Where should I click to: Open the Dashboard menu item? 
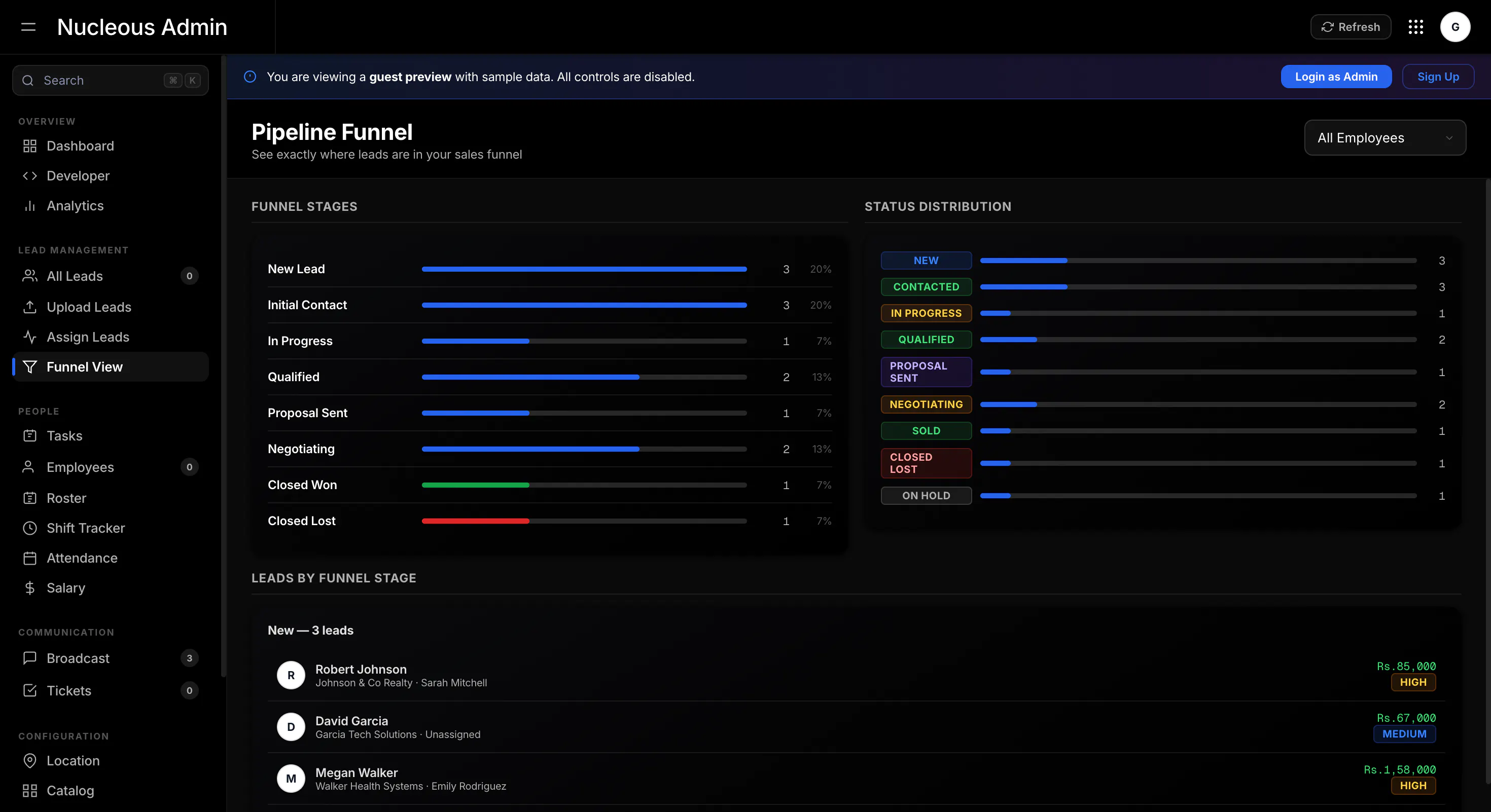[110, 146]
